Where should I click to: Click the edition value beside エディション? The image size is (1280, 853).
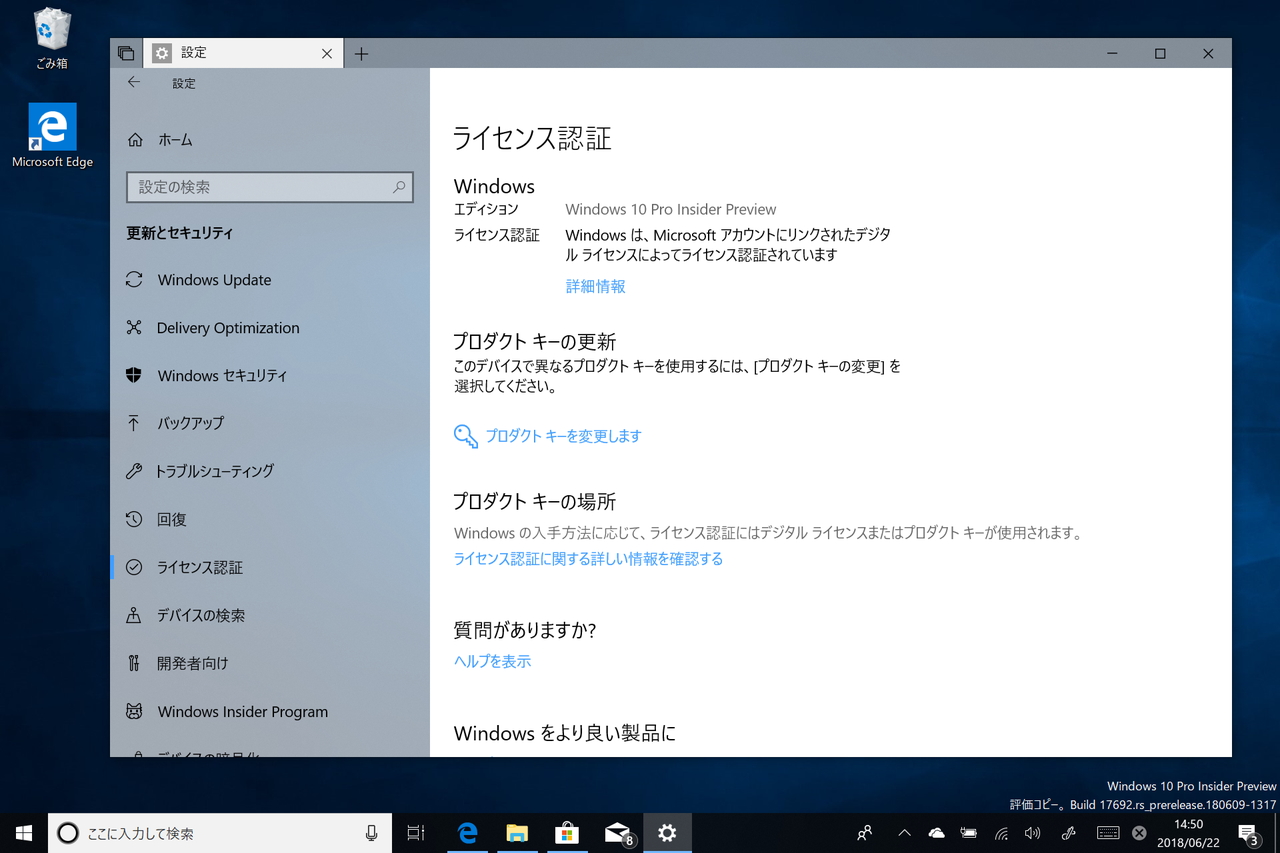(671, 209)
